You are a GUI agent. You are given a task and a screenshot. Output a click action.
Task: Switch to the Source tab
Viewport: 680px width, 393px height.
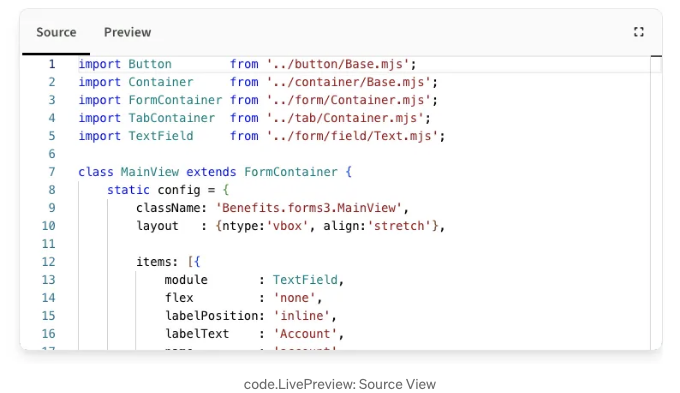(x=56, y=33)
